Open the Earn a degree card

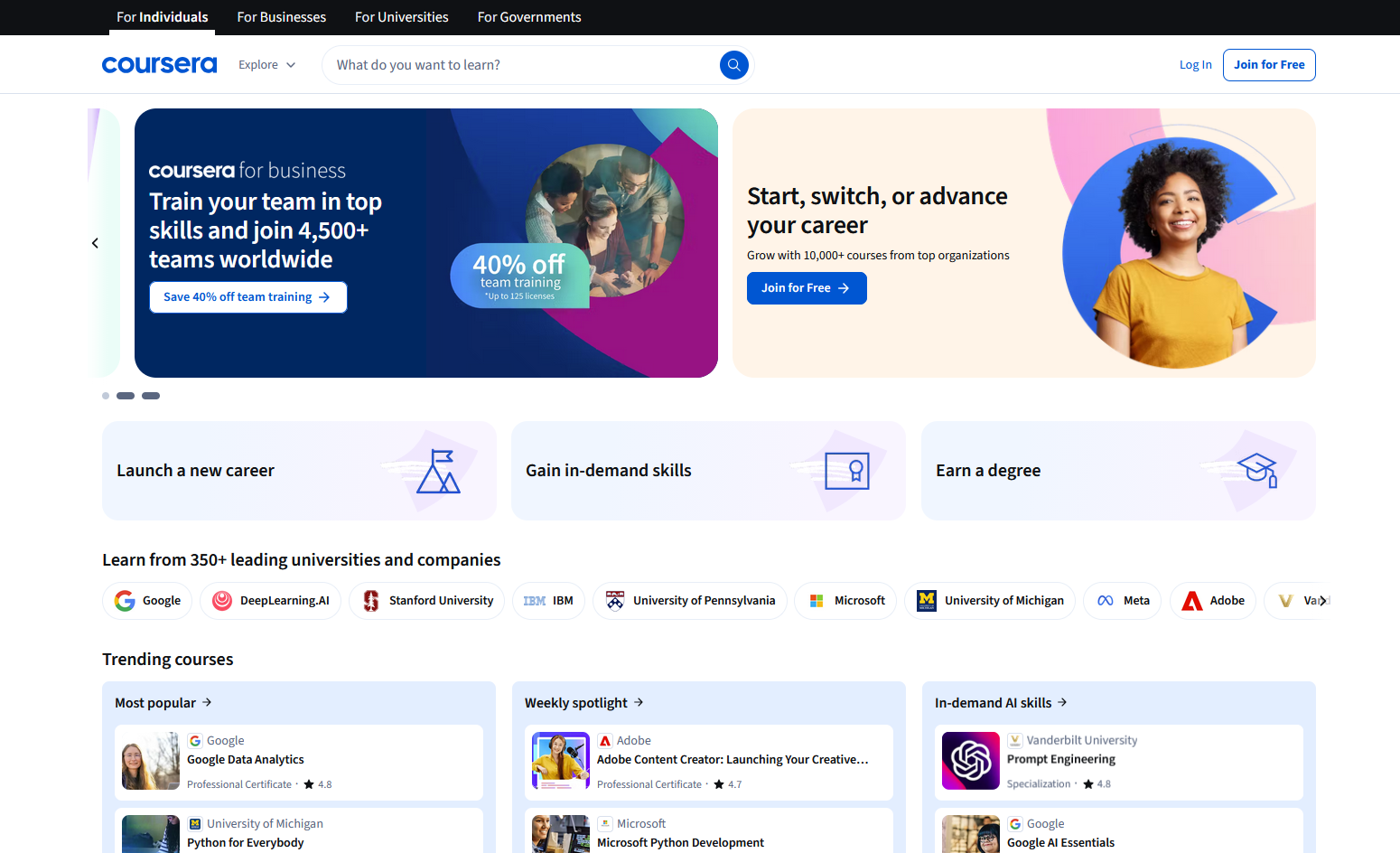1118,471
